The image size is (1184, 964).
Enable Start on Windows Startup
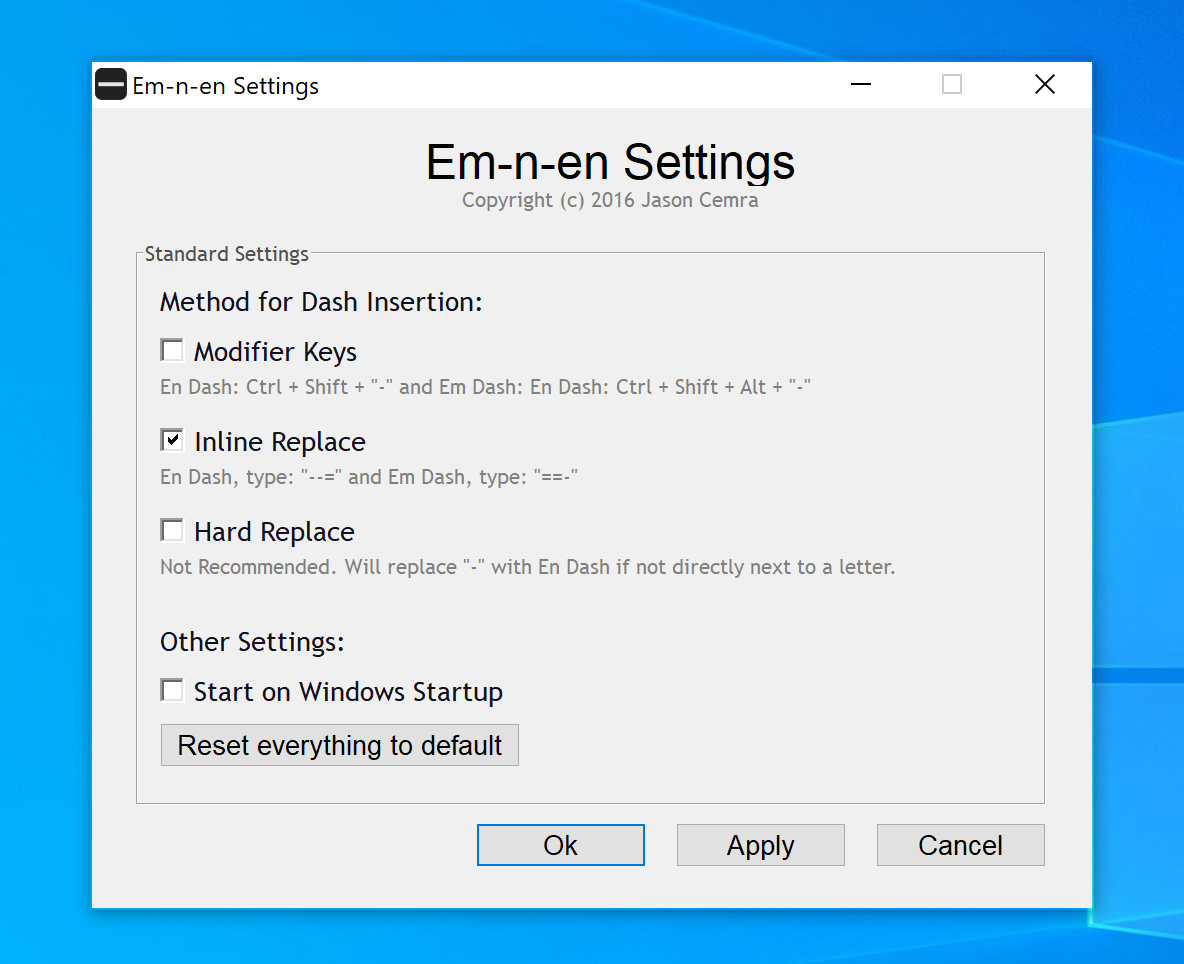(x=171, y=689)
